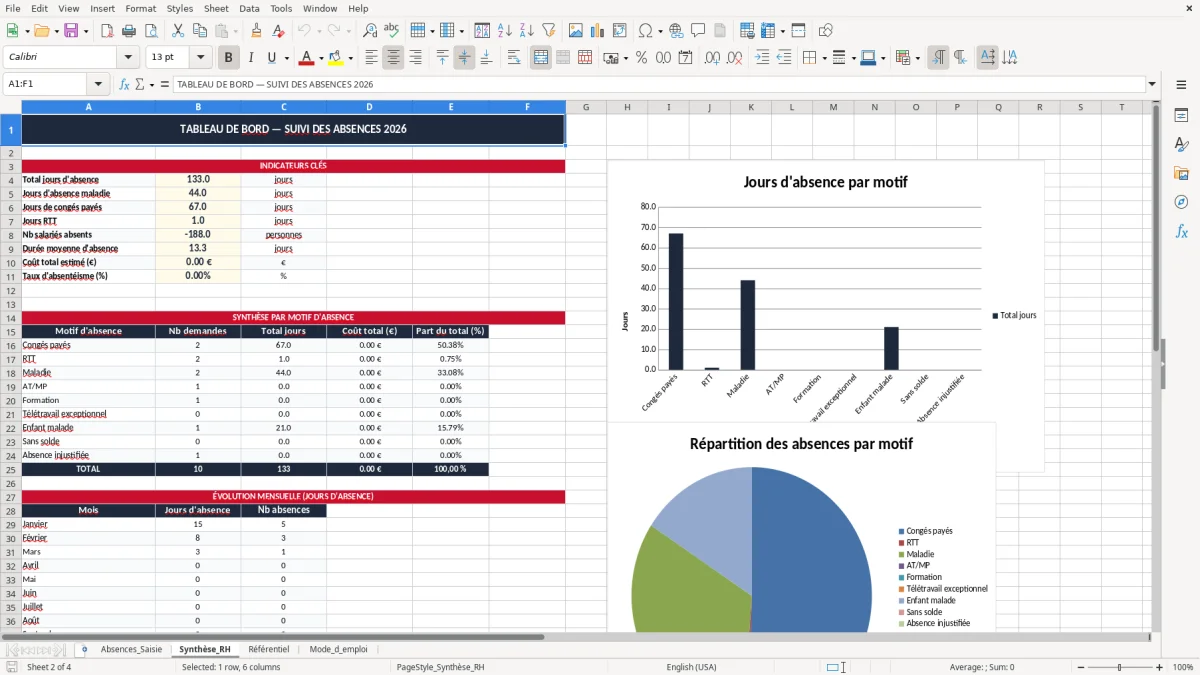The image size is (1200, 675).
Task: Switch to Référentiel sheet tab
Action: coord(269,649)
